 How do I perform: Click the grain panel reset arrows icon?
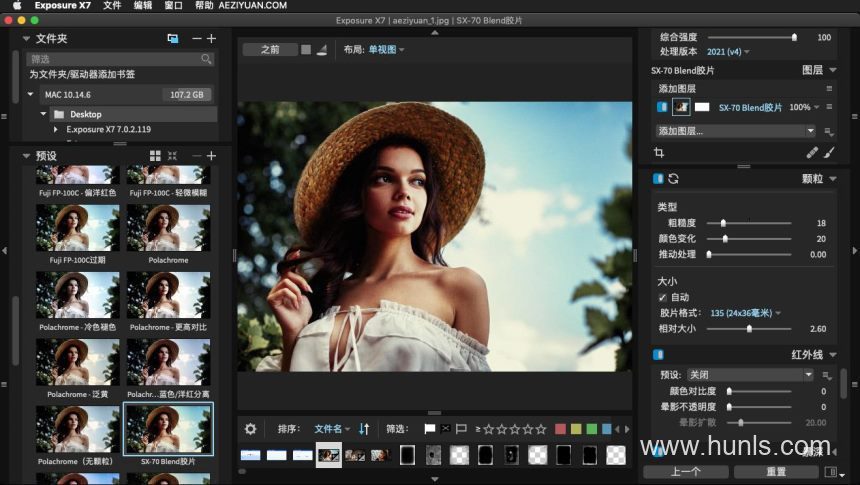coord(674,178)
